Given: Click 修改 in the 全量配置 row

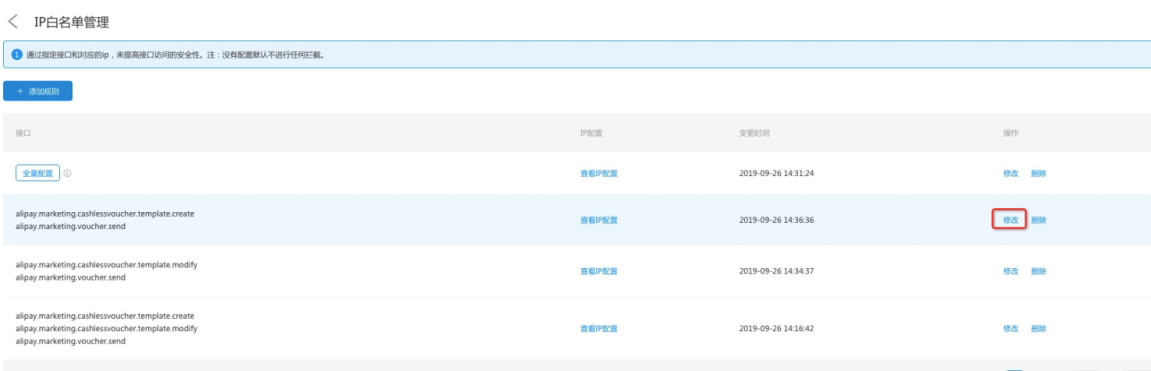Looking at the screenshot, I should click(1011, 174).
